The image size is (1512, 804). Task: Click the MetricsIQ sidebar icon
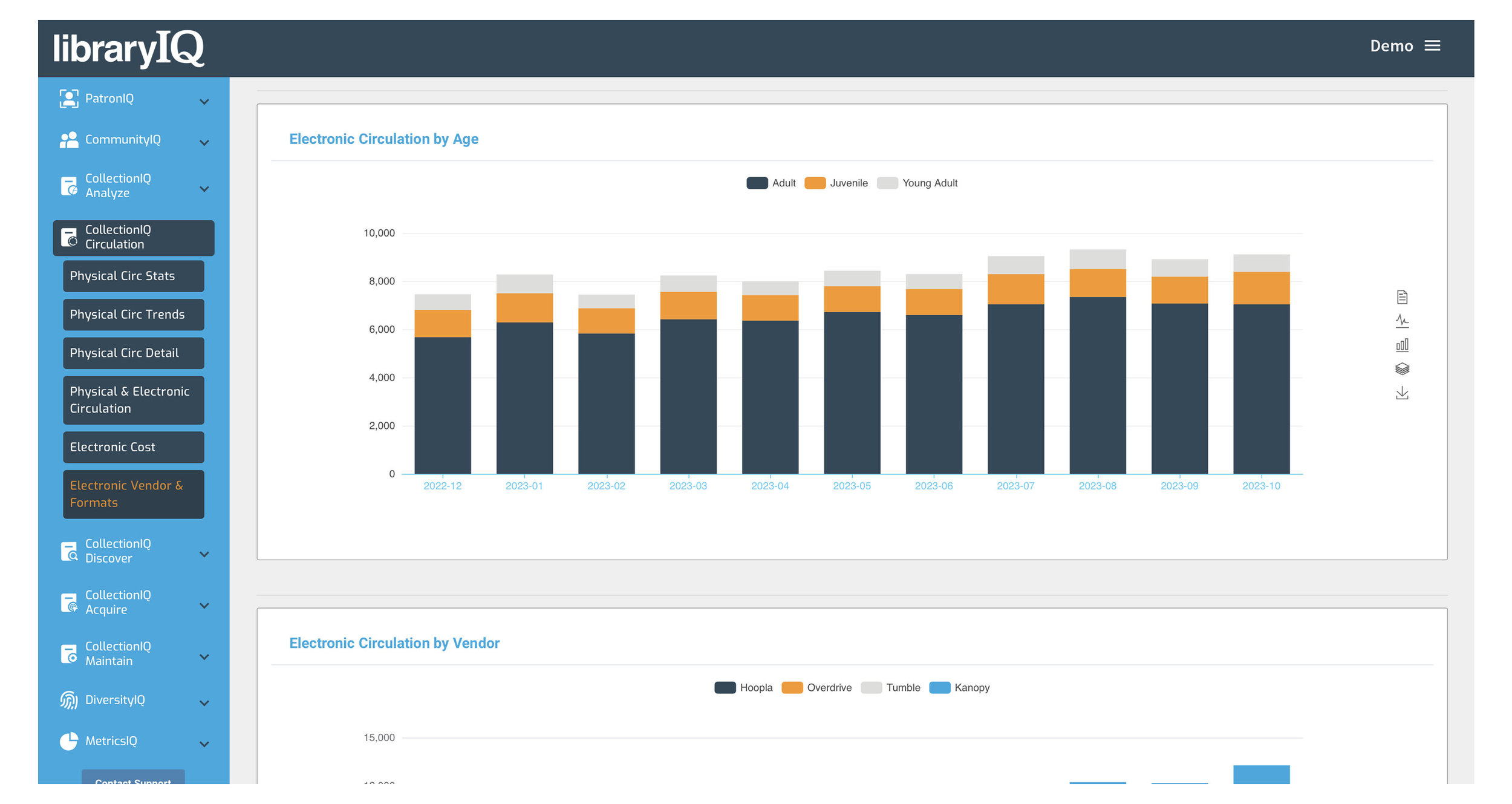[x=68, y=742]
